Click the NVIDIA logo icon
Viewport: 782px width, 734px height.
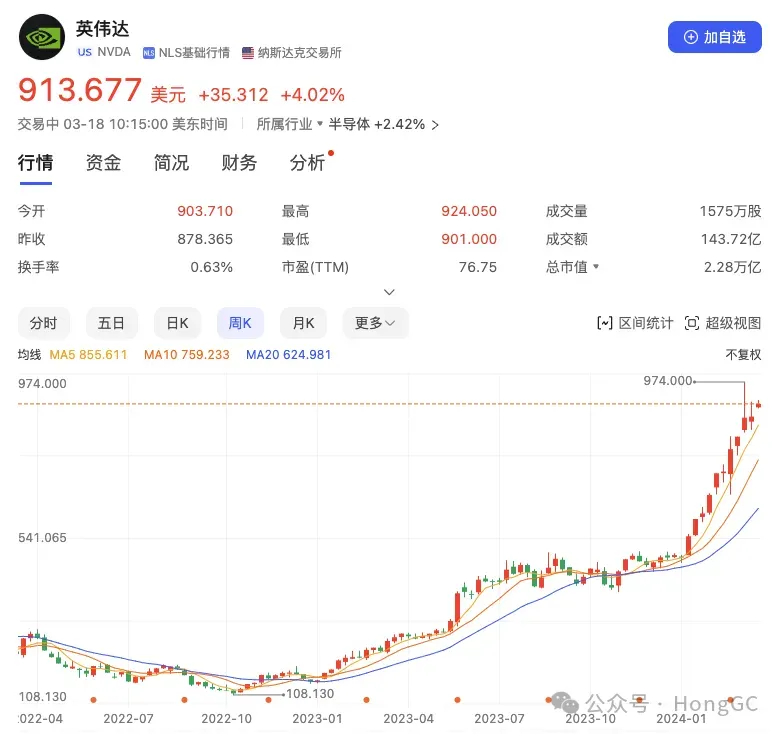point(42,37)
